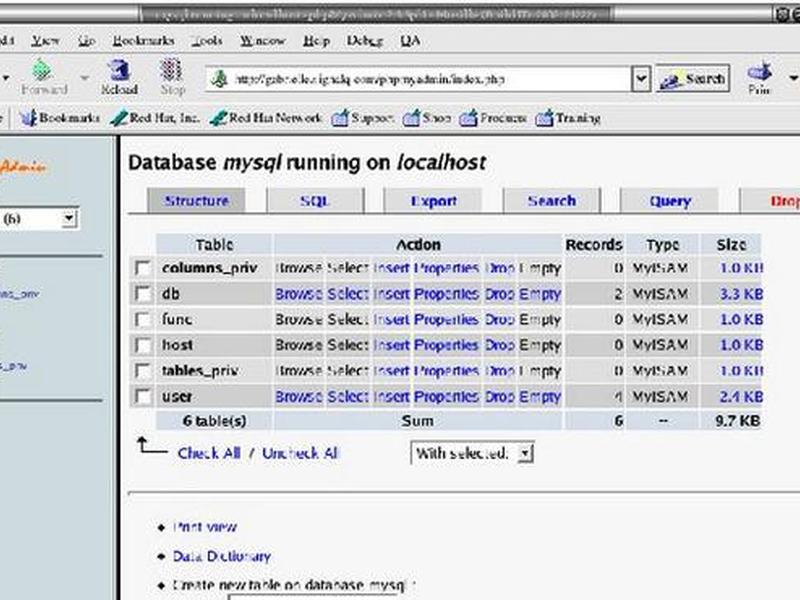Open the Support bookmark

click(363, 118)
